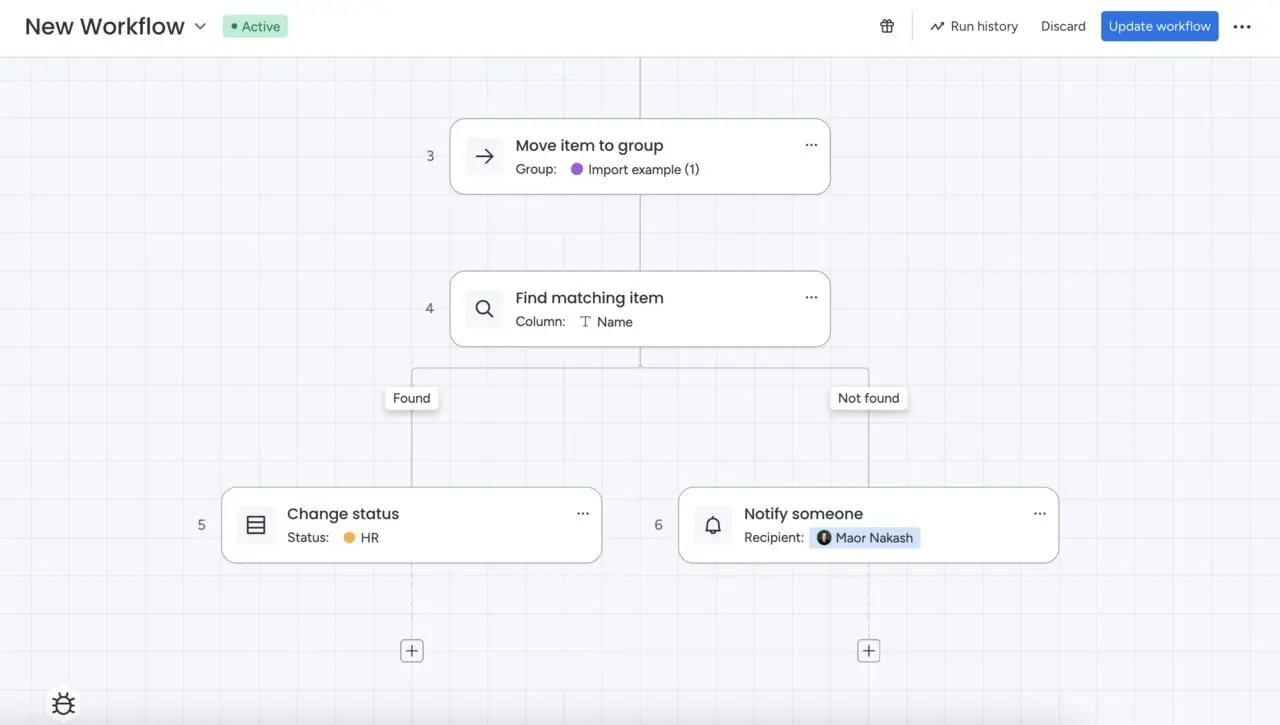Click the Run history chart icon
This screenshot has height=725, width=1280.
(937, 26)
